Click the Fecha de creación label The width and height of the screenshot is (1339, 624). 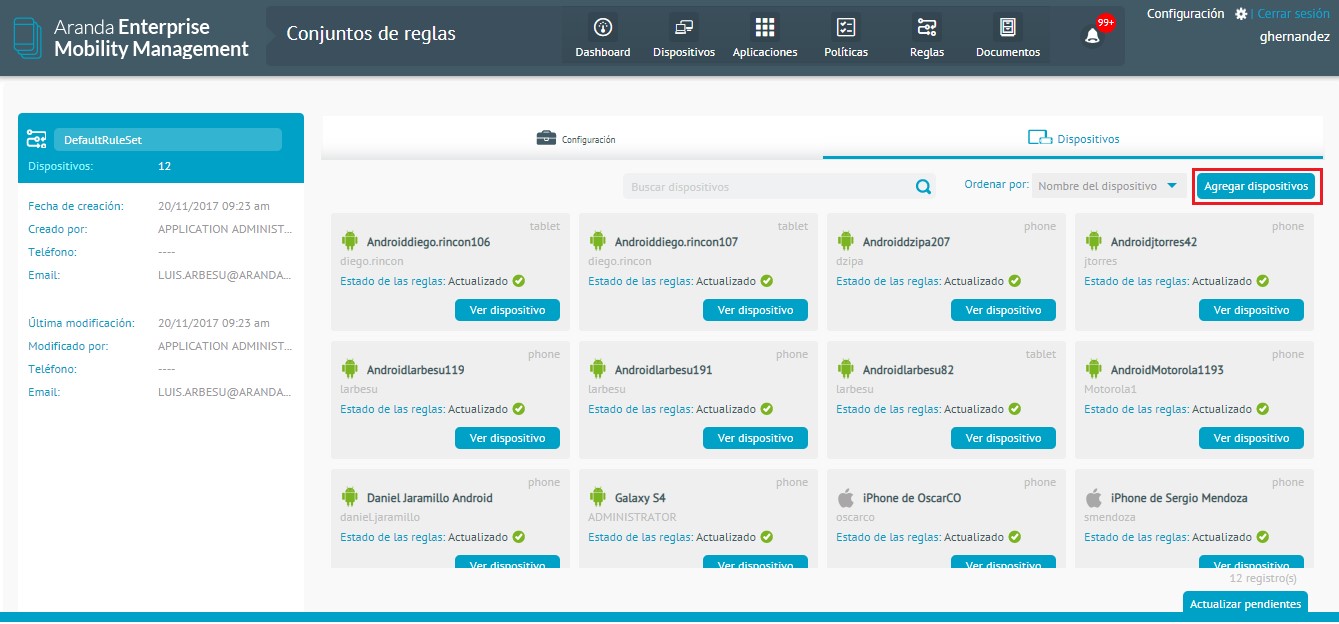pos(76,206)
